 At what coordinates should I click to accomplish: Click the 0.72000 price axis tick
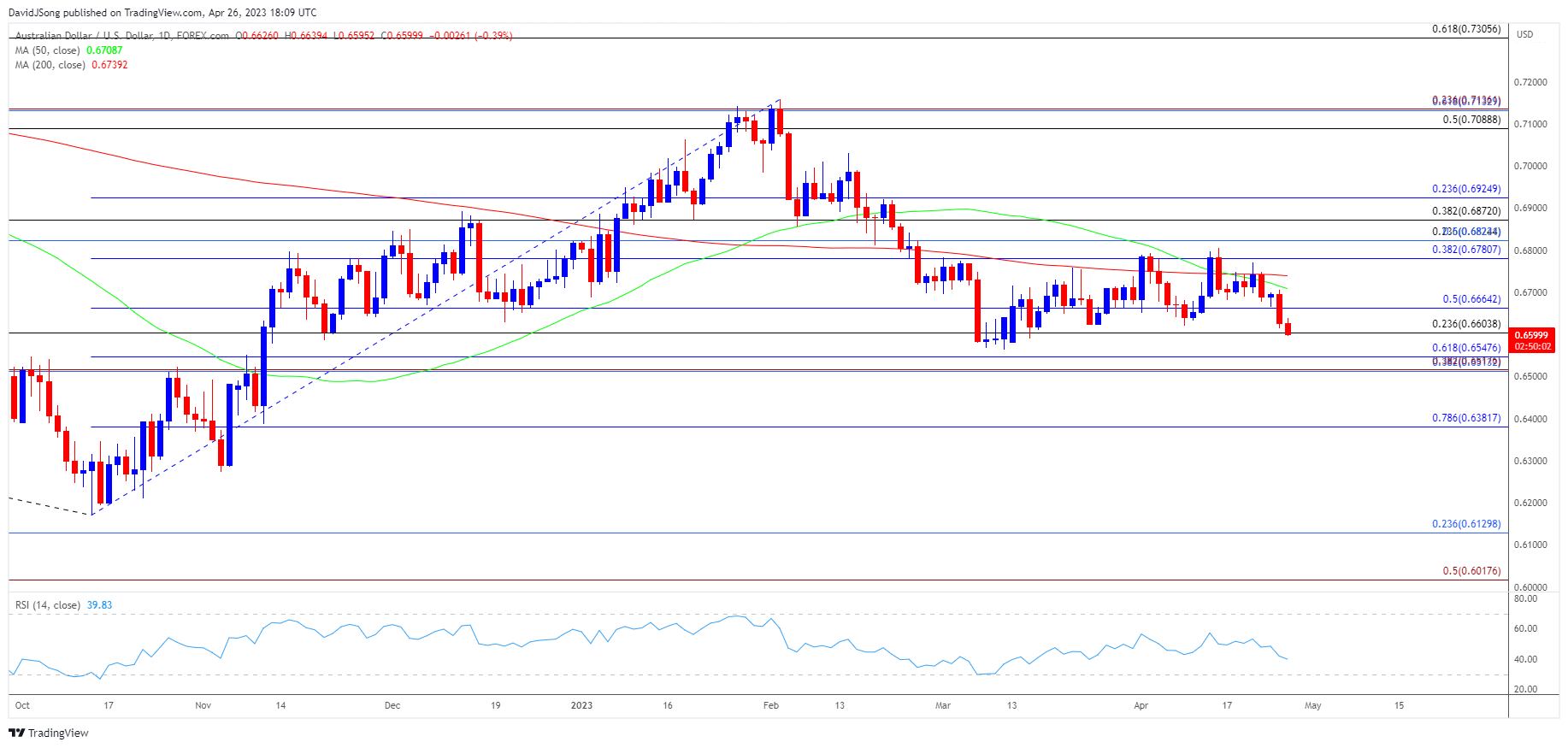pos(1530,82)
